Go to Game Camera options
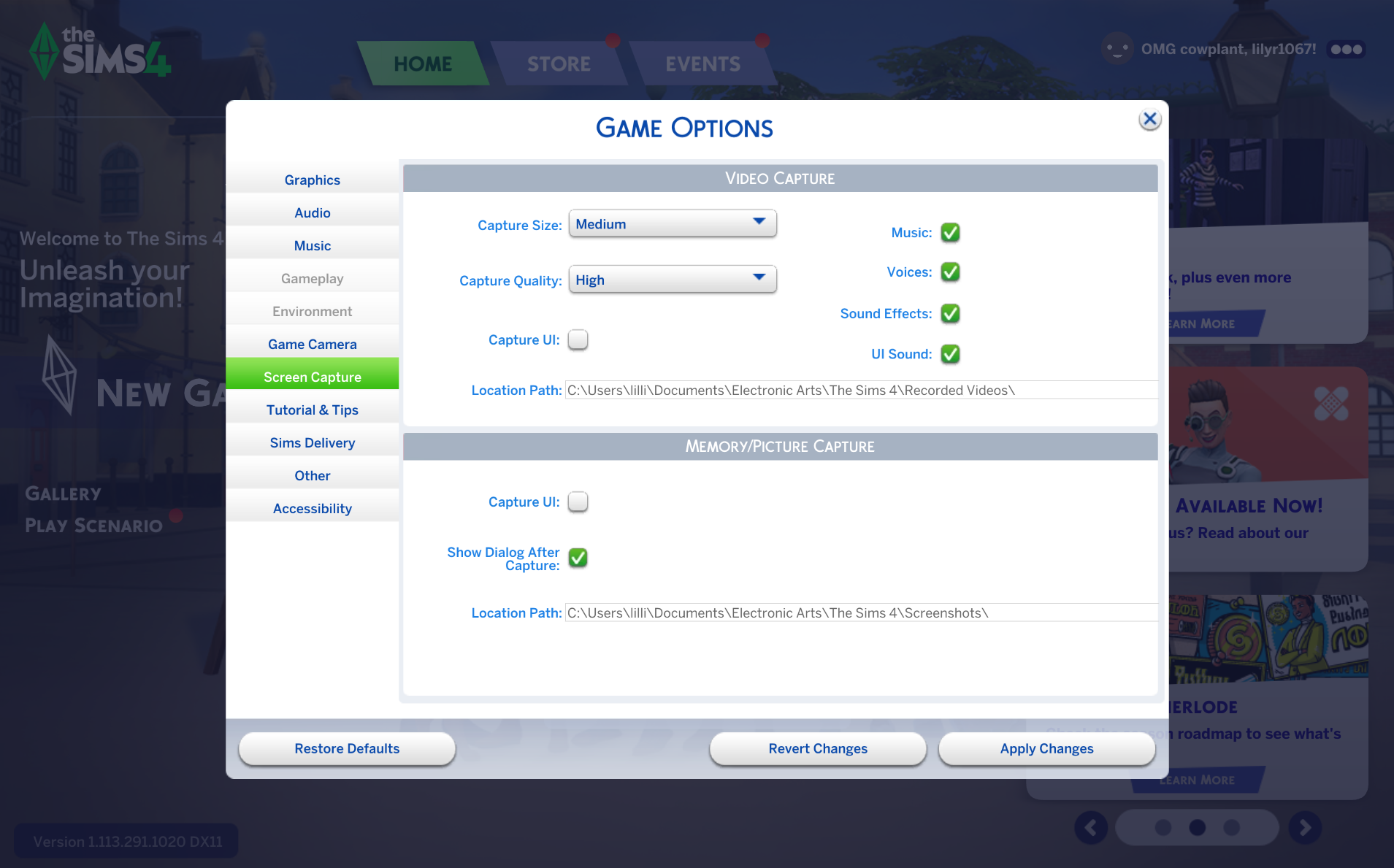The width and height of the screenshot is (1394, 868). (312, 344)
